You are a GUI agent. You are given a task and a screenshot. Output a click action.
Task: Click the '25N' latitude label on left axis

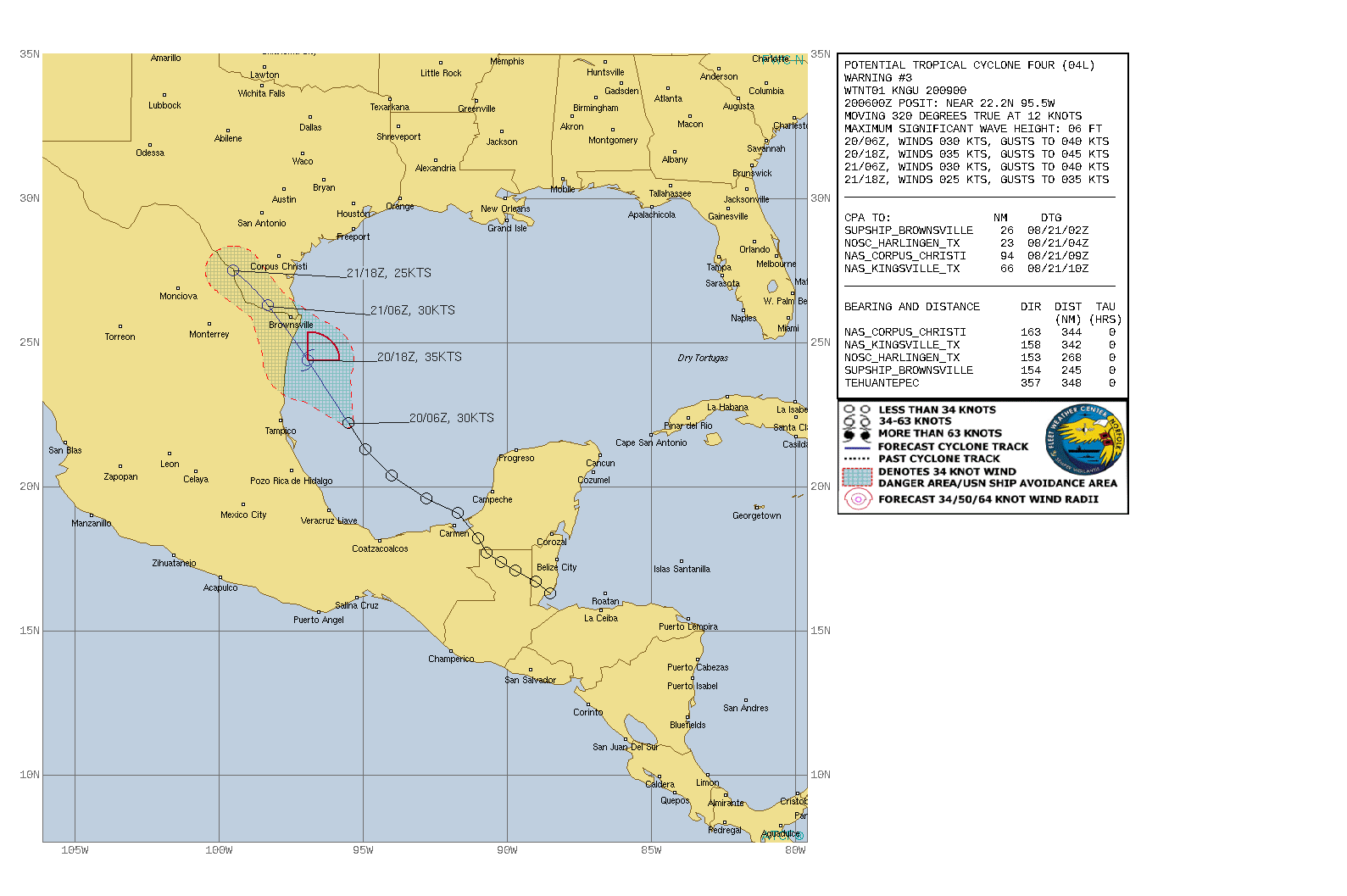click(30, 342)
